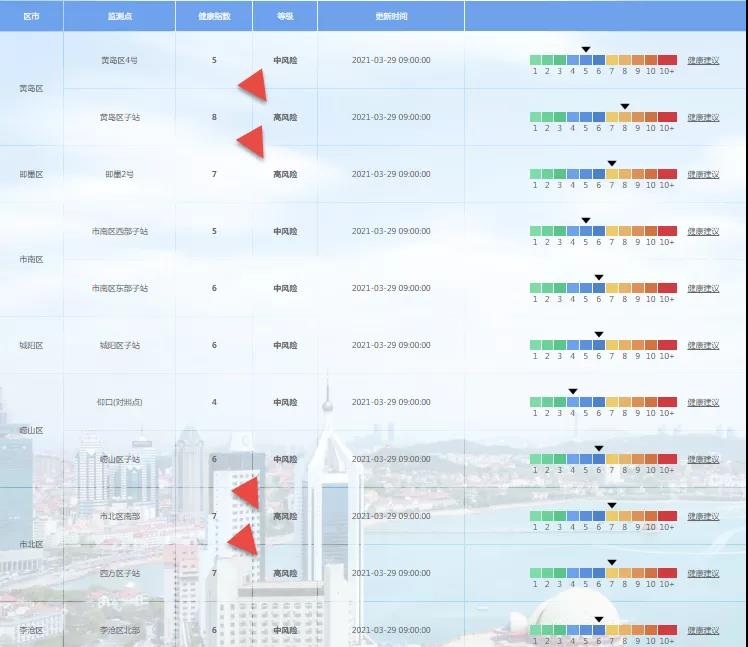The height and width of the screenshot is (647, 748).
Task: Click the black marker above 黄岛区子站 color scale
Action: 624,106
